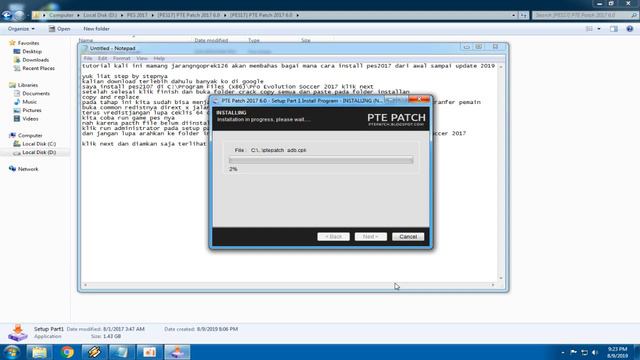The width and height of the screenshot is (640, 360).
Task: Open Notepad View menu
Action: pos(142,58)
